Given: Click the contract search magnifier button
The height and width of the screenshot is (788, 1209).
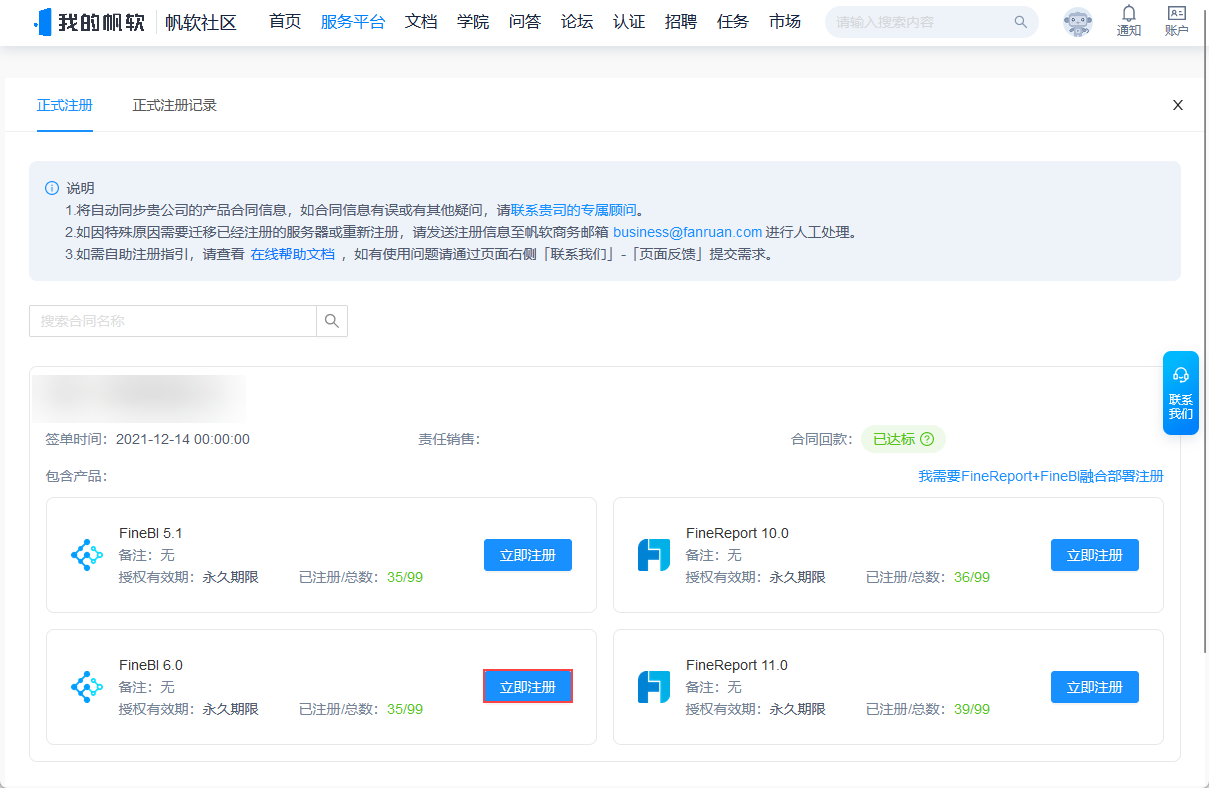Looking at the screenshot, I should click(332, 321).
